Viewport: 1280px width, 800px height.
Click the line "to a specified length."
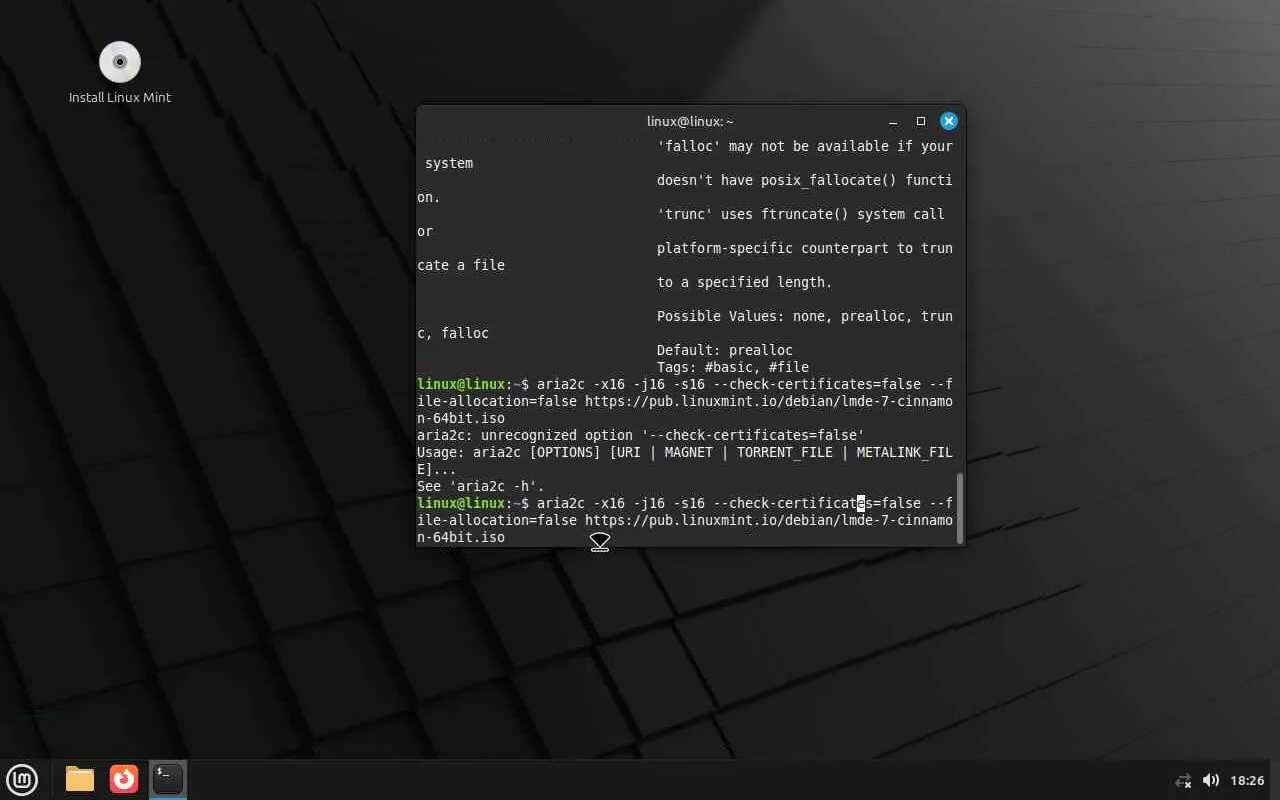click(x=745, y=282)
